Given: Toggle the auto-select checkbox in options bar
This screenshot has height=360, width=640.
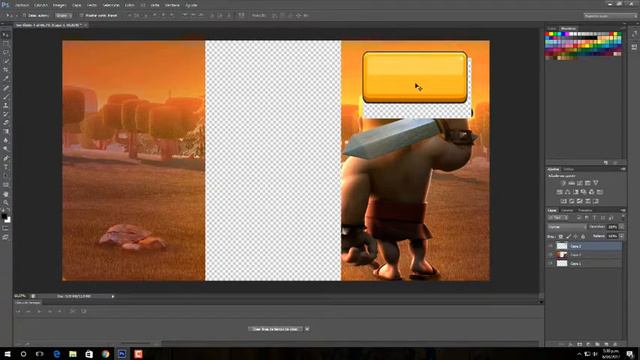Looking at the screenshot, I should (x=24, y=16).
